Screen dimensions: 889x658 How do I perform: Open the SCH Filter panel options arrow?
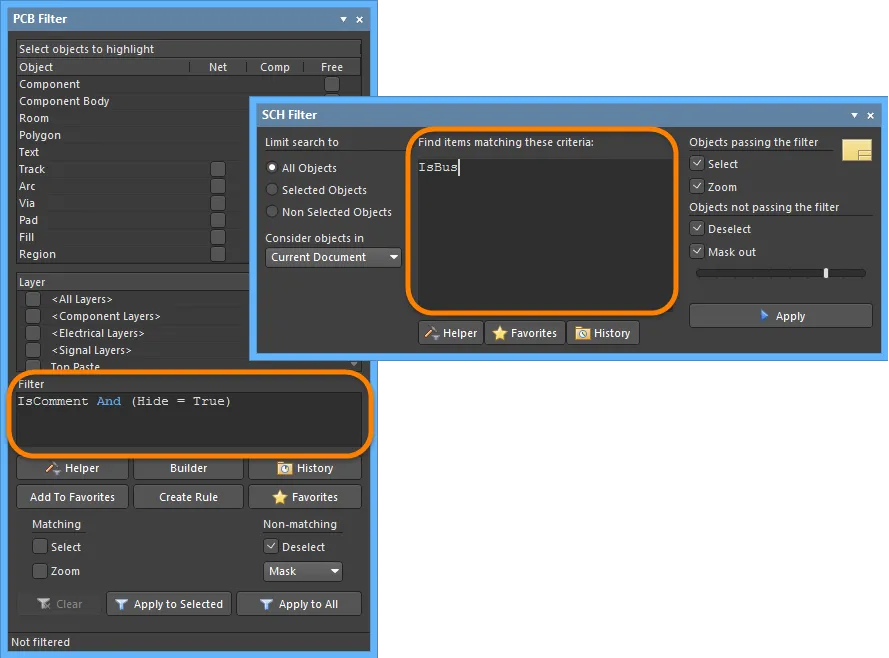(854, 115)
